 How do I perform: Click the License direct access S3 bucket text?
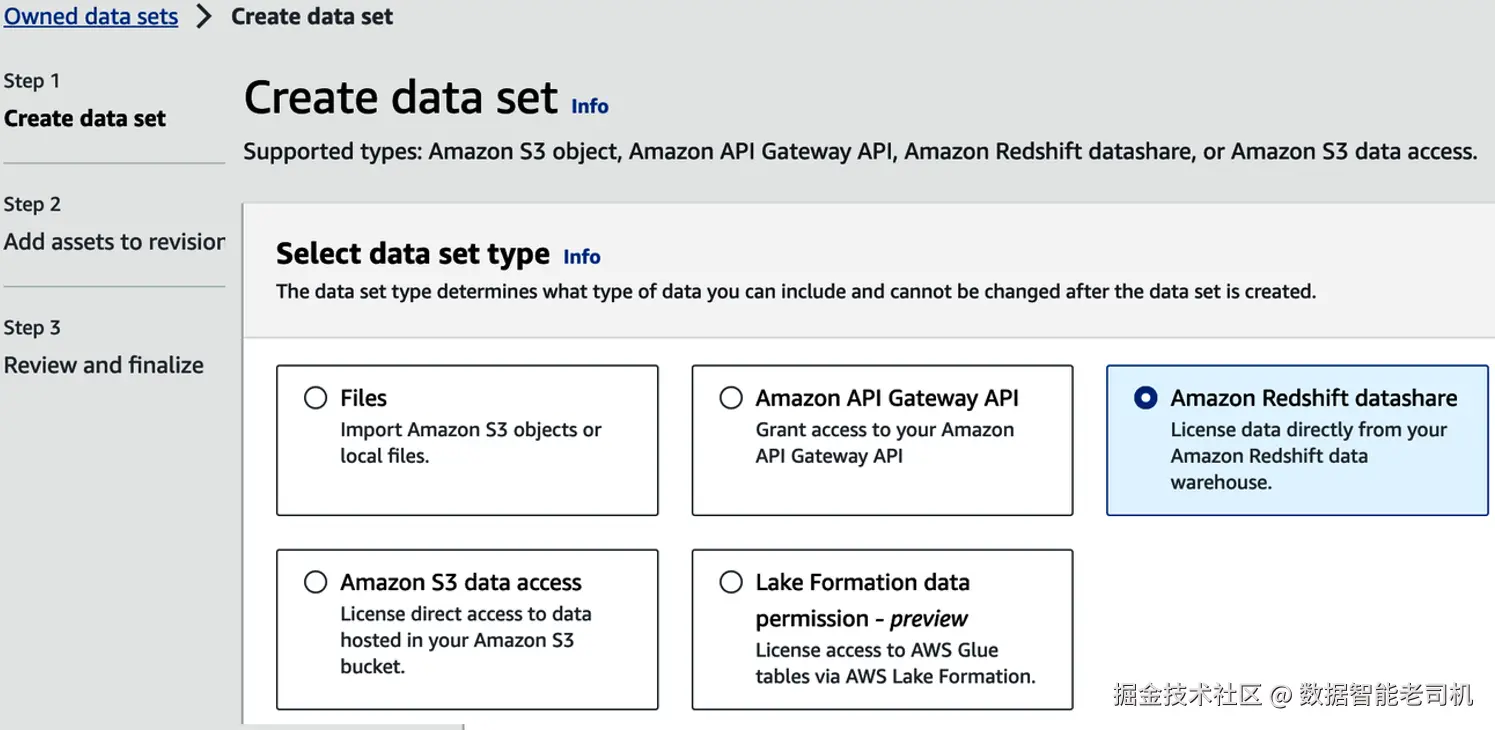coord(465,640)
